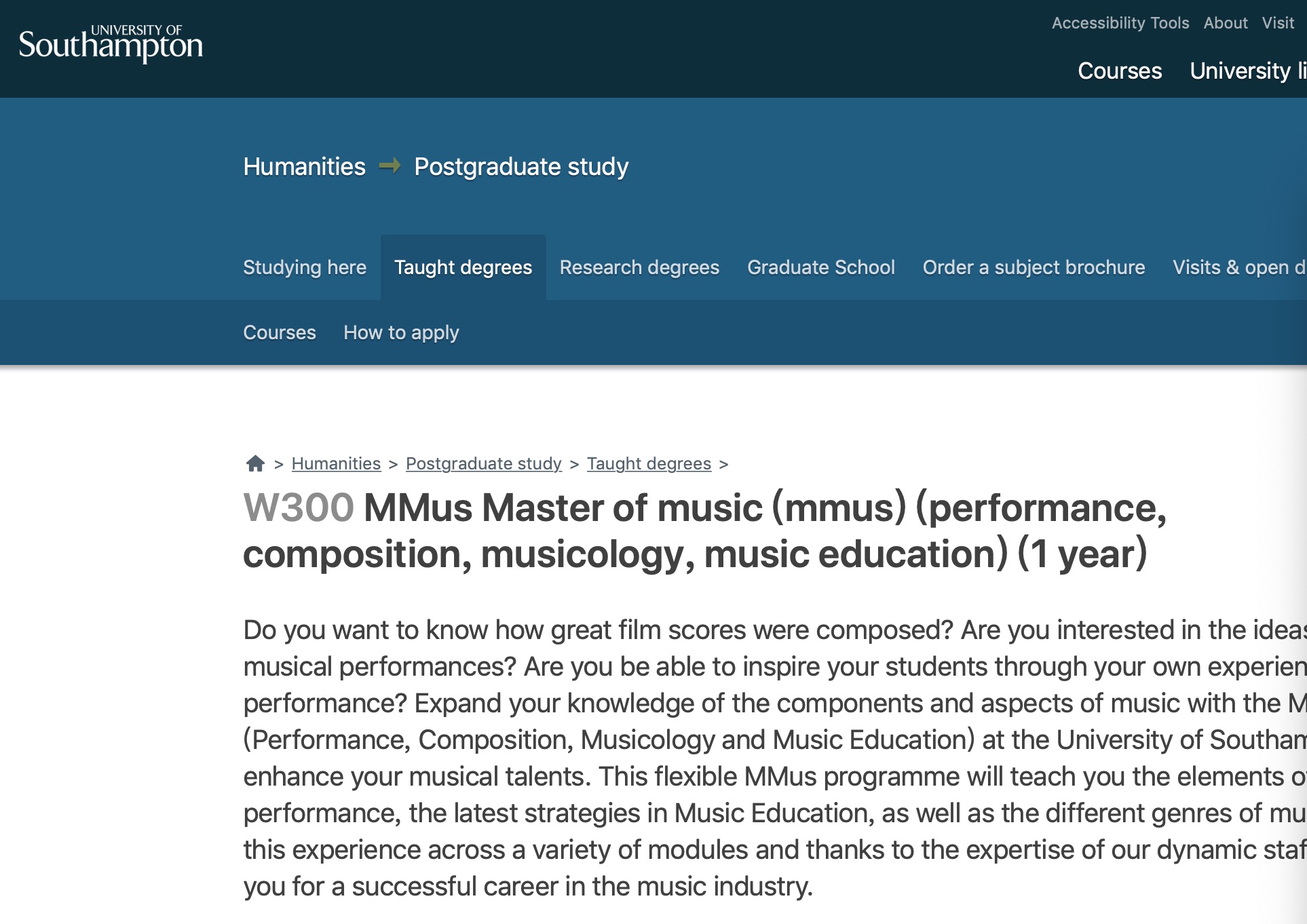Open Accessibility Tools link
The width and height of the screenshot is (1307, 924).
(x=1120, y=23)
